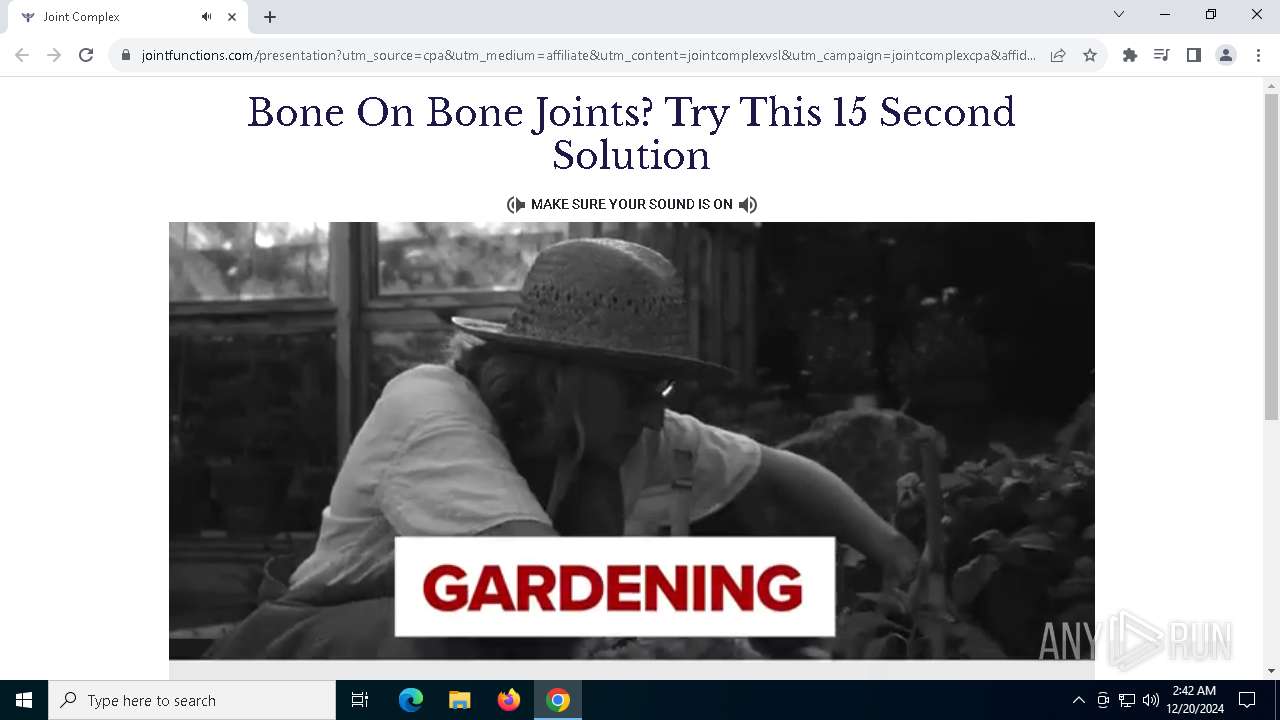View site security lock information
Screen dimensions: 1280x720
pos(126,55)
